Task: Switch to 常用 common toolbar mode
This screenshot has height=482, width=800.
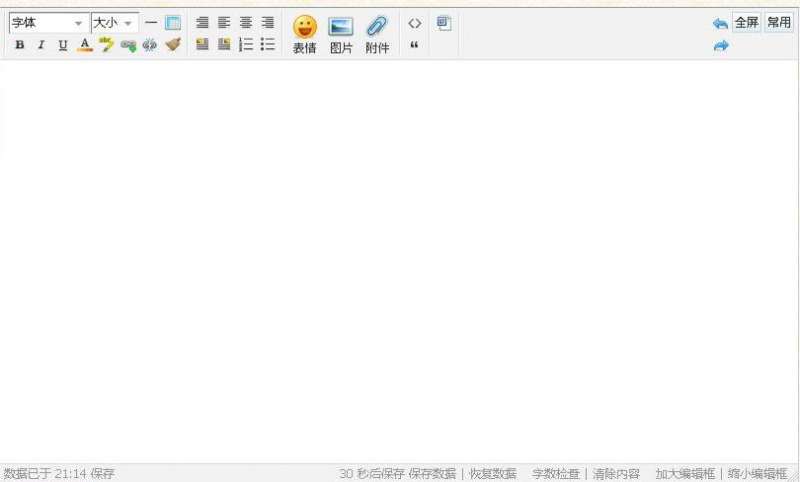Action: click(x=778, y=22)
